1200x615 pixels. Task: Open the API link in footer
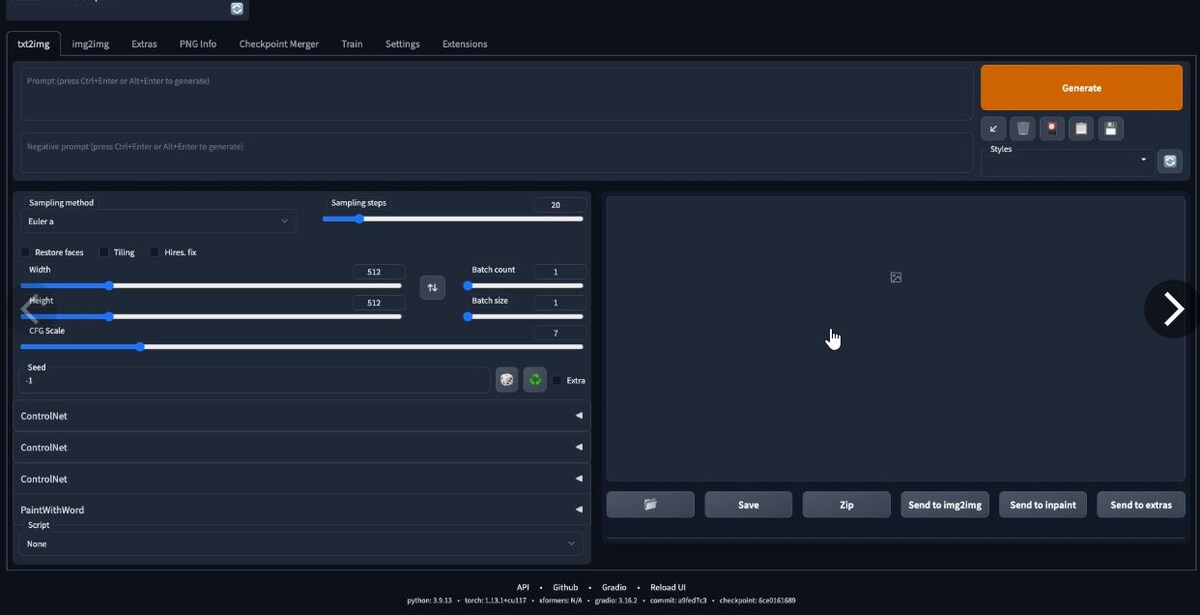point(523,587)
